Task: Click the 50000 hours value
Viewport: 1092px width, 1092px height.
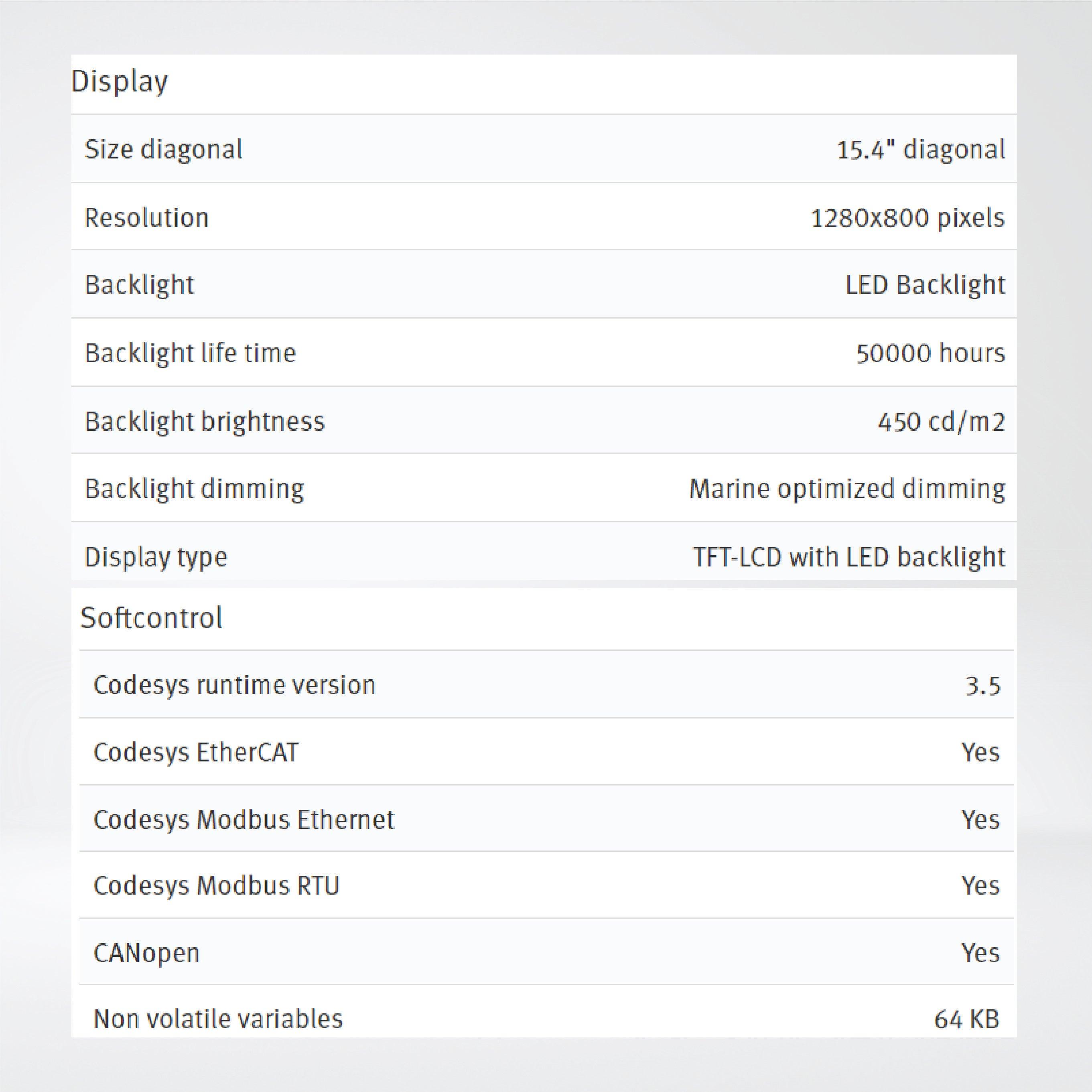Action: [930, 353]
